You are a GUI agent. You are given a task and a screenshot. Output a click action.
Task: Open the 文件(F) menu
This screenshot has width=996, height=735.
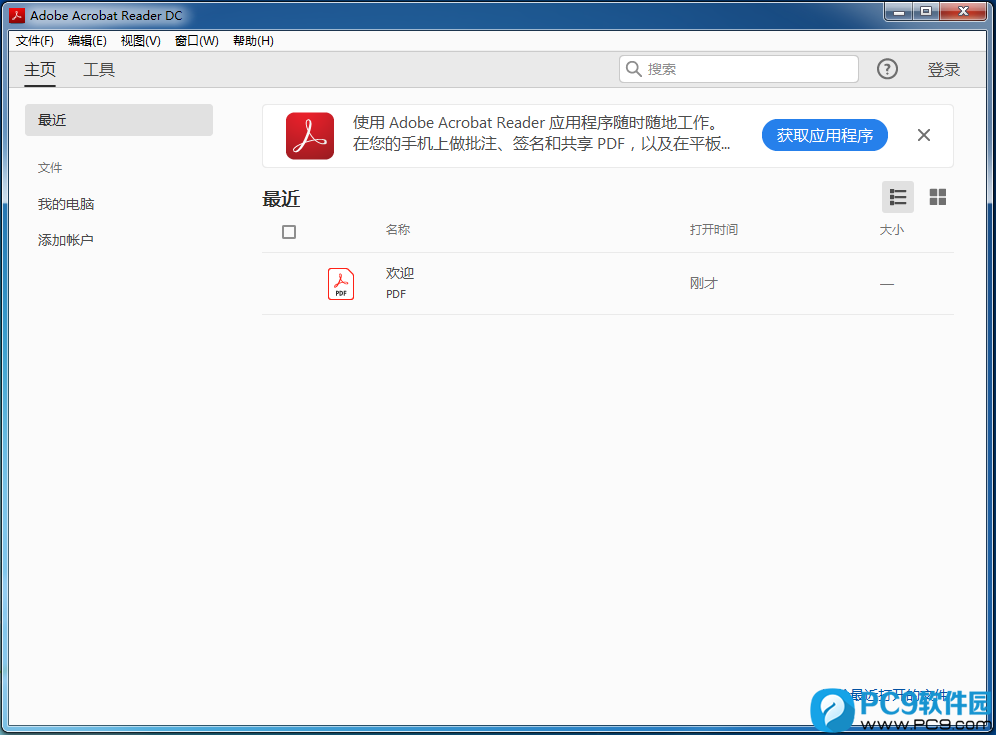(x=35, y=41)
